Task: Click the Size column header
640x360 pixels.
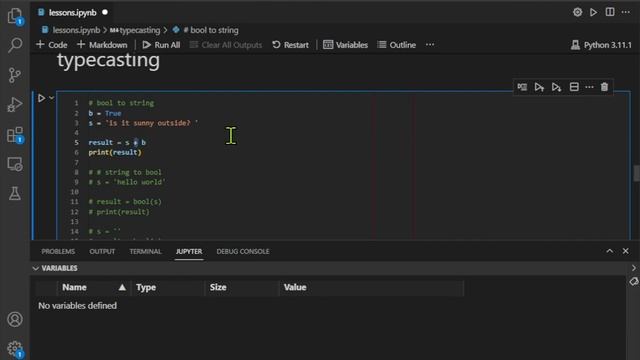Action: click(x=241, y=287)
